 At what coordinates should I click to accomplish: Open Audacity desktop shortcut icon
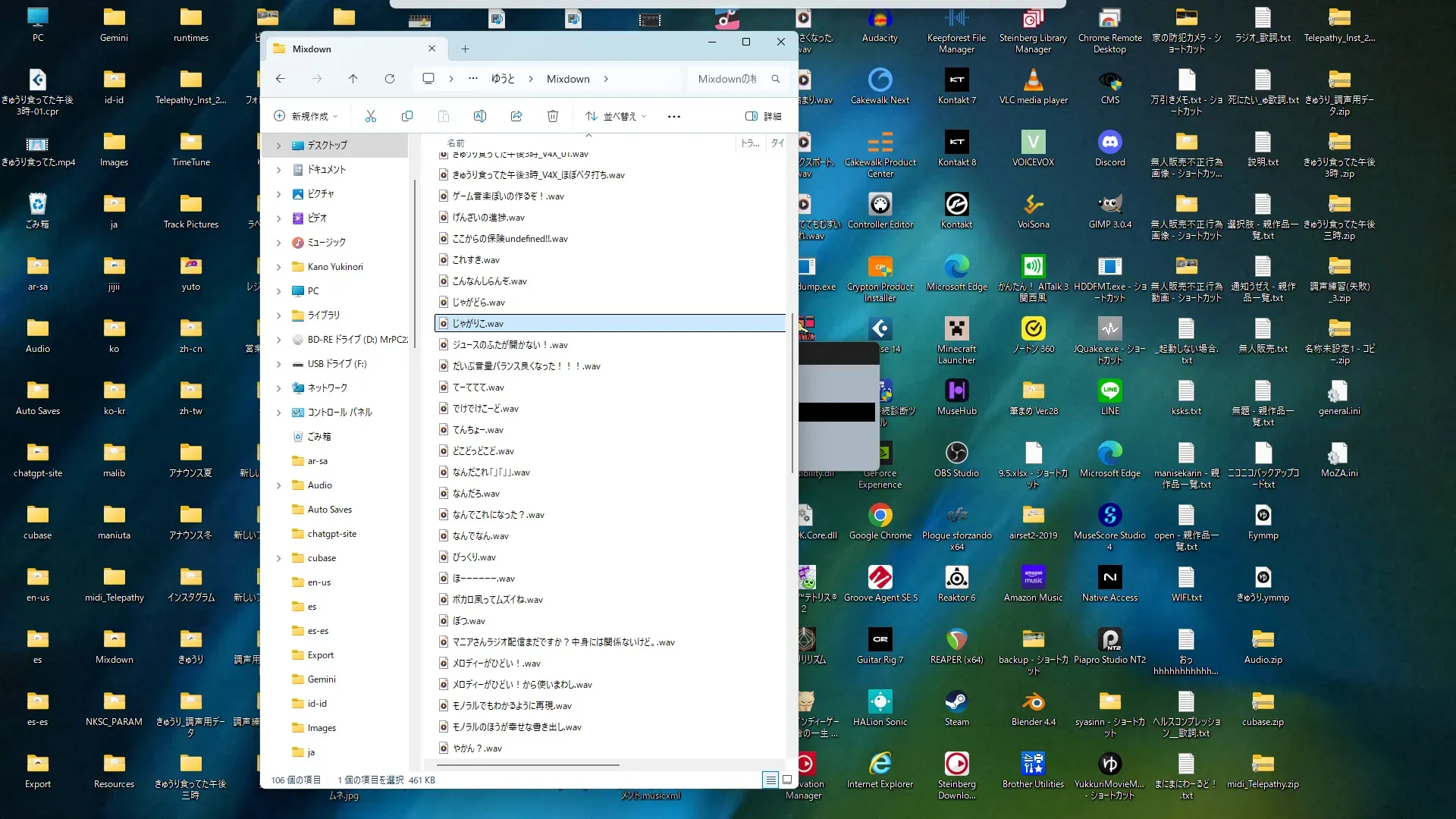[x=880, y=20]
